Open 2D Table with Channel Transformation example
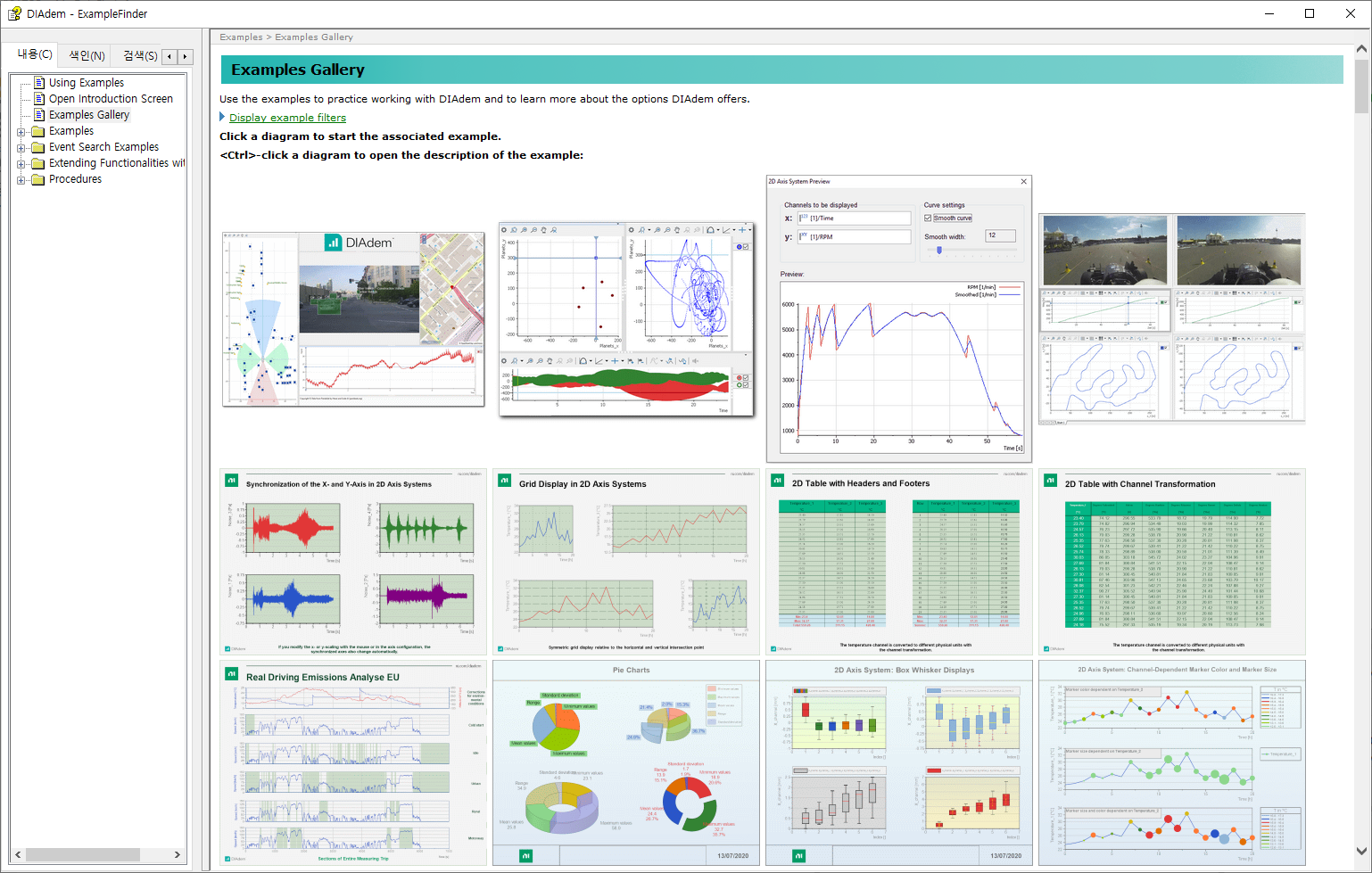 [1172, 562]
